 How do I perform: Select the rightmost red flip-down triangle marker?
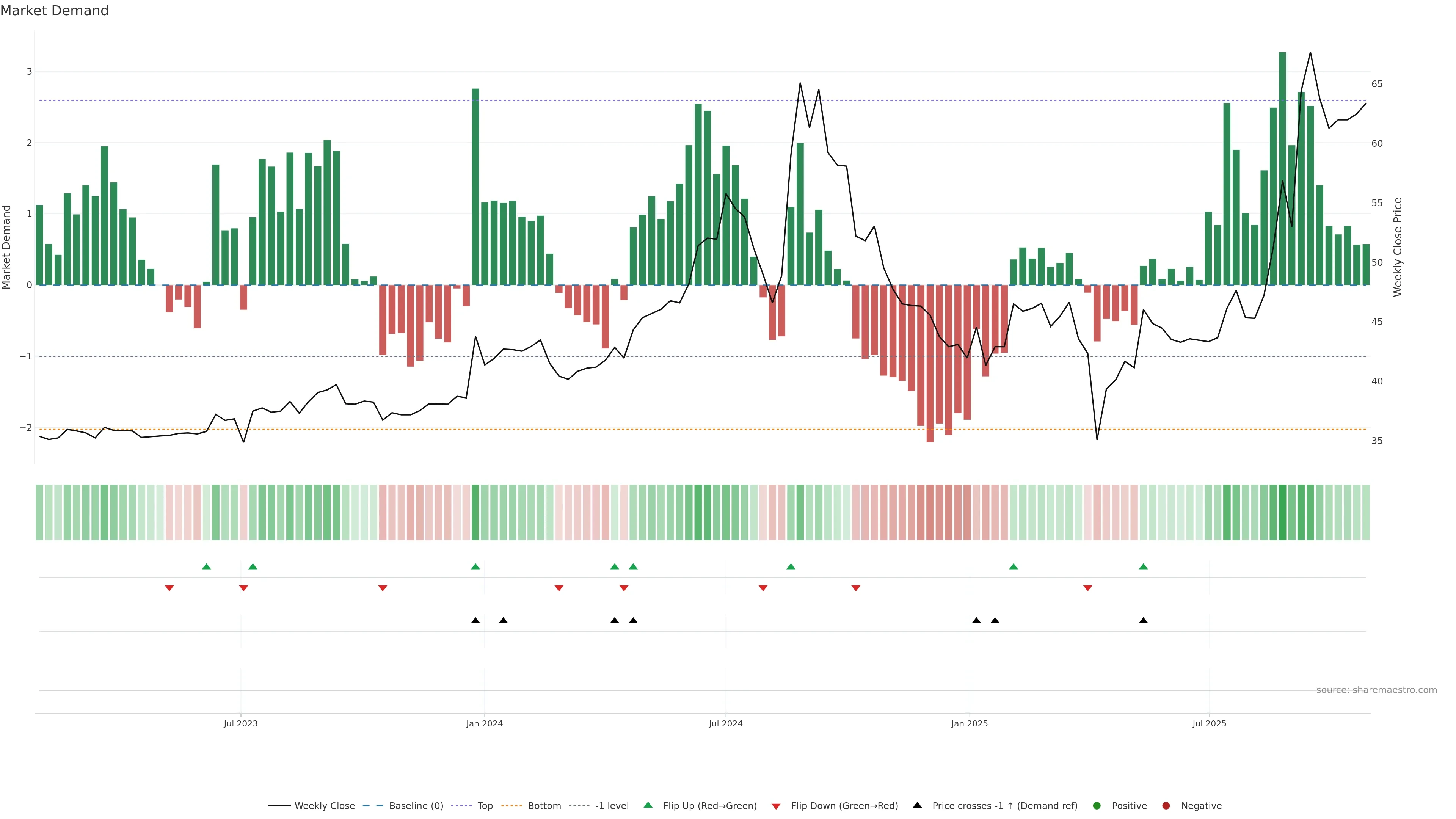(1087, 588)
